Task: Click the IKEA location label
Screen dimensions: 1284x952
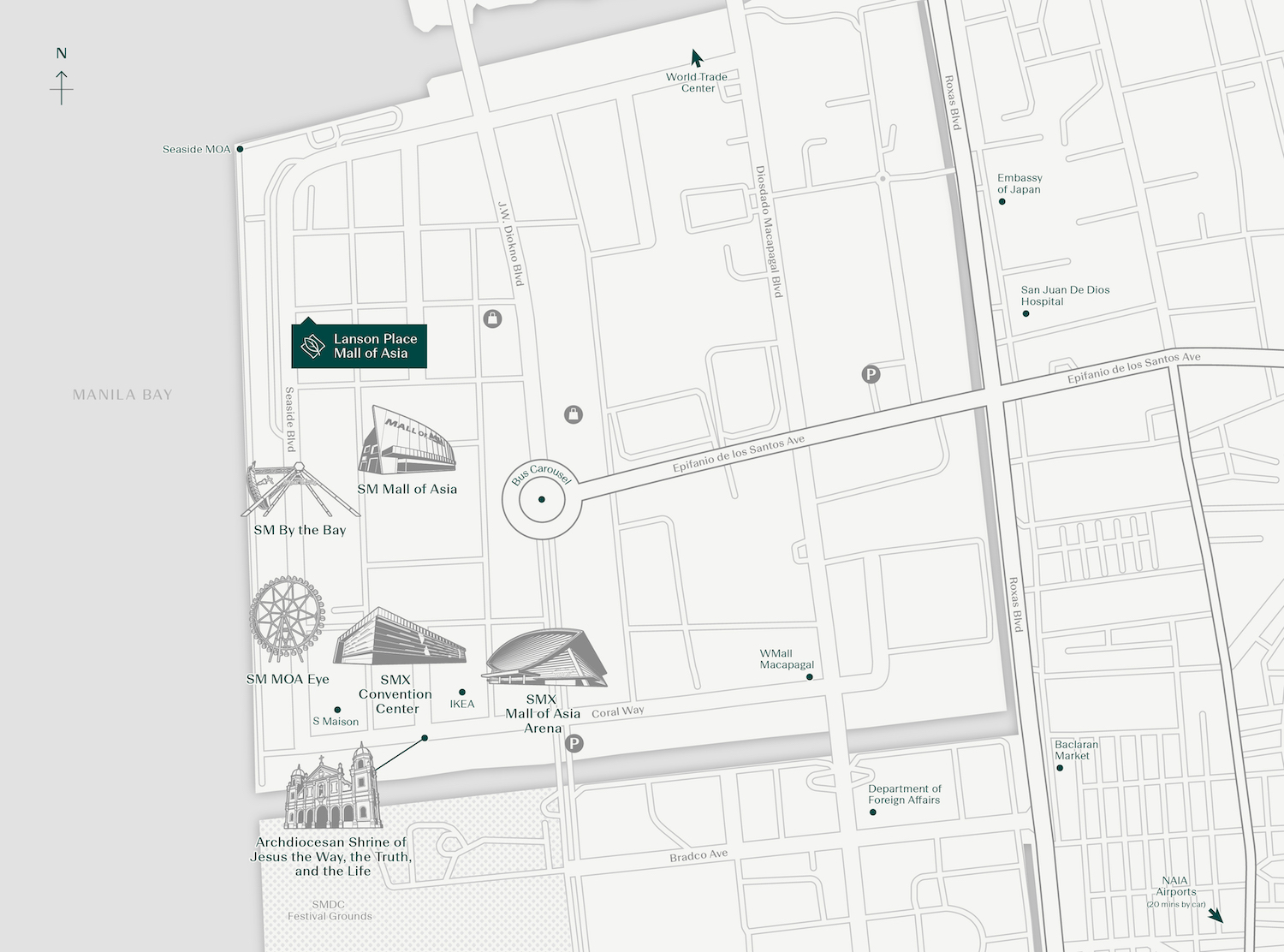Action: (462, 704)
